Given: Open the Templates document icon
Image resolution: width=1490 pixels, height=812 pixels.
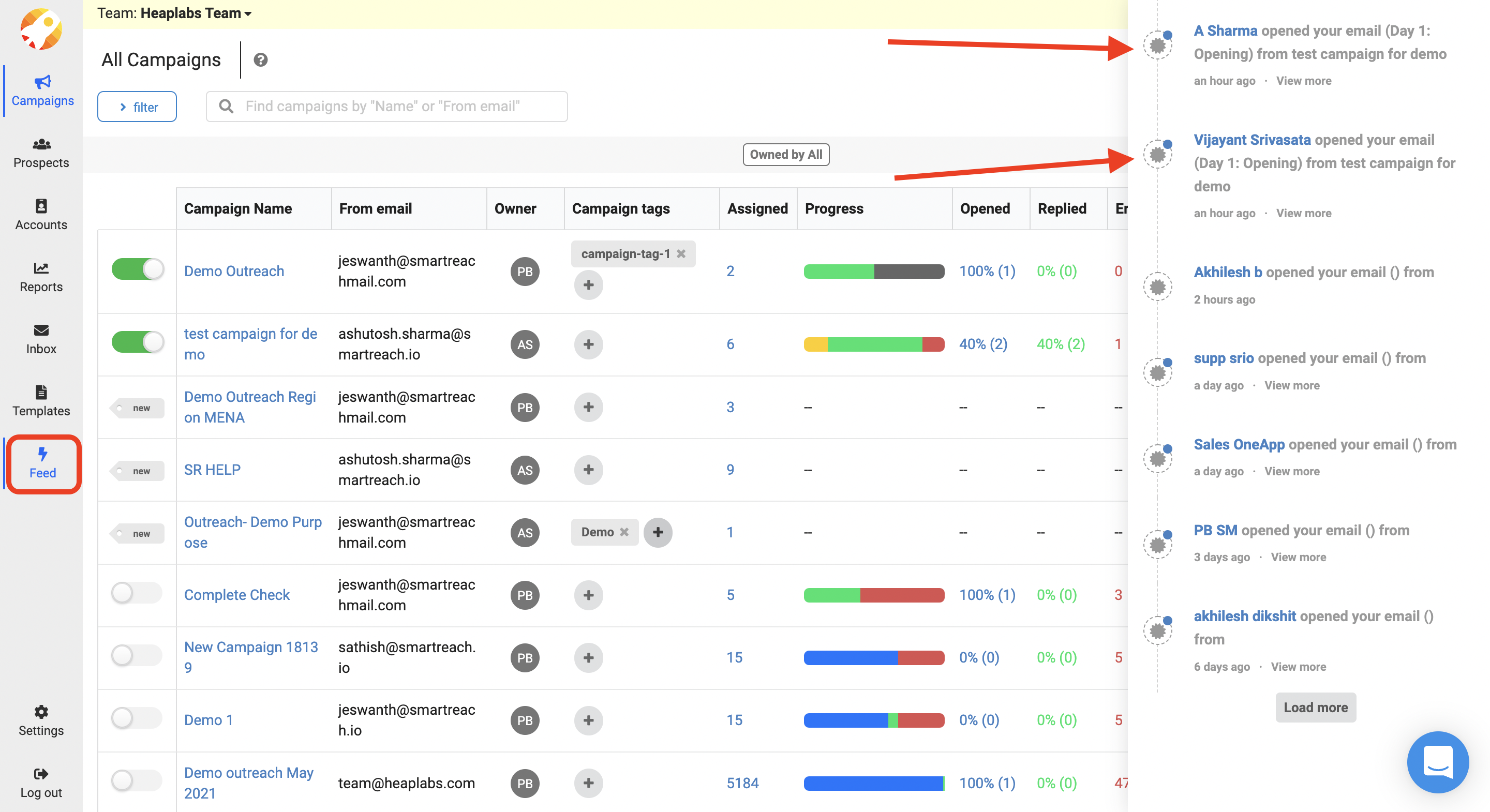Looking at the screenshot, I should pyautogui.click(x=41, y=392).
